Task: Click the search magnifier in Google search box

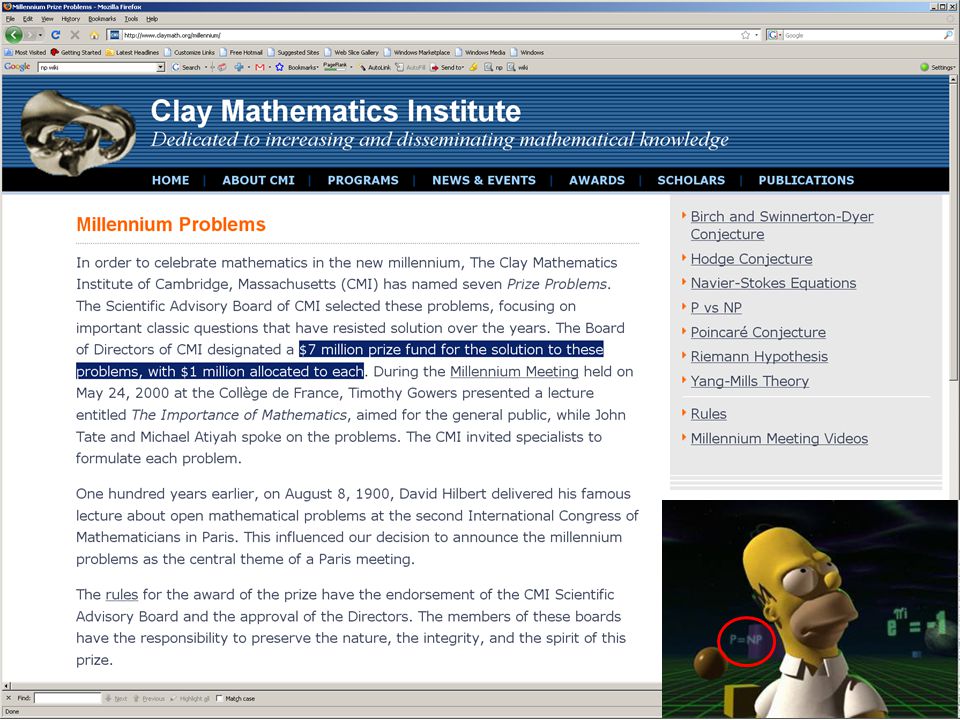Action: 948,35
